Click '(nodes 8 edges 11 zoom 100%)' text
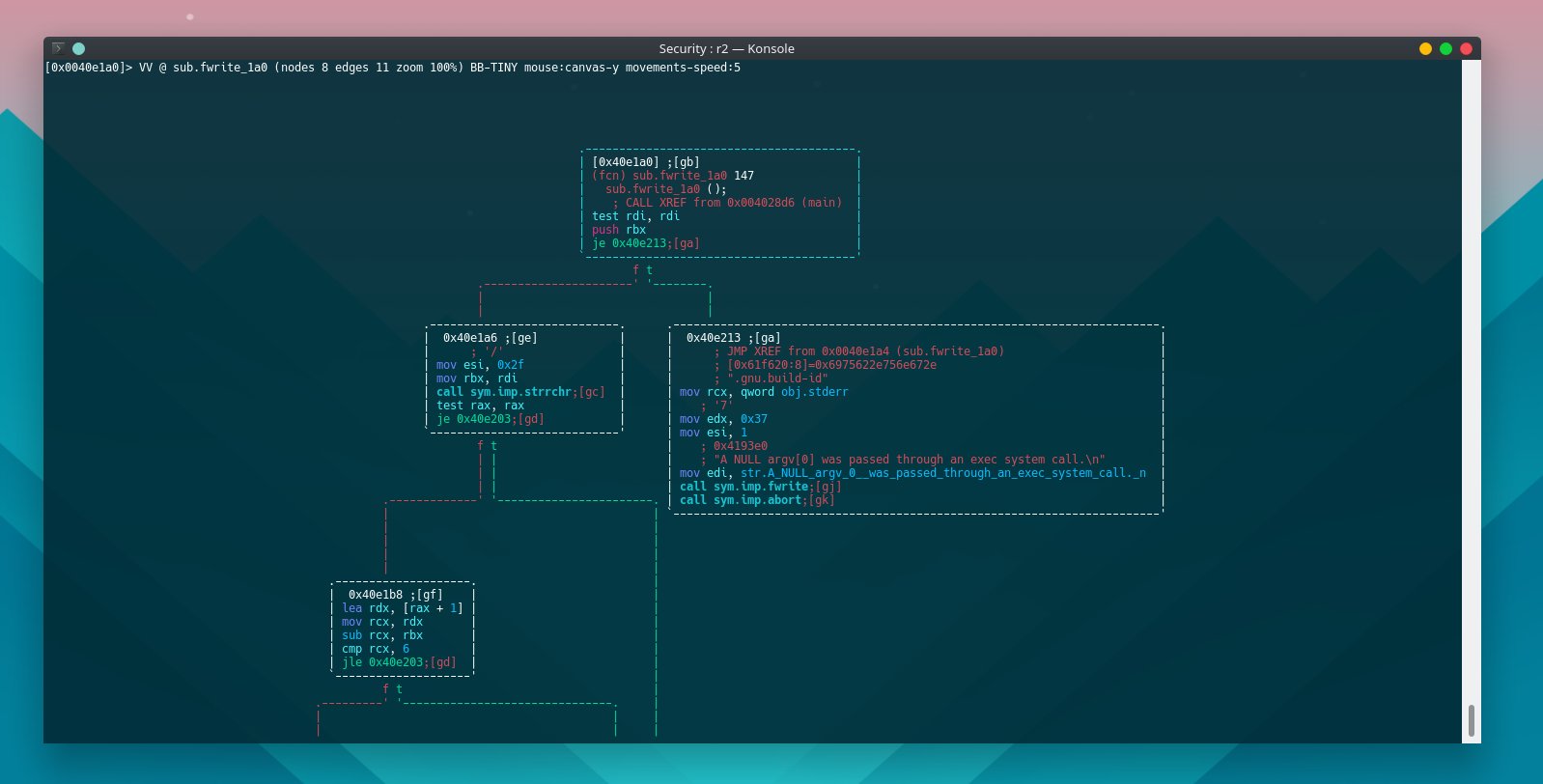Screen dimensions: 1543x784 [369, 68]
